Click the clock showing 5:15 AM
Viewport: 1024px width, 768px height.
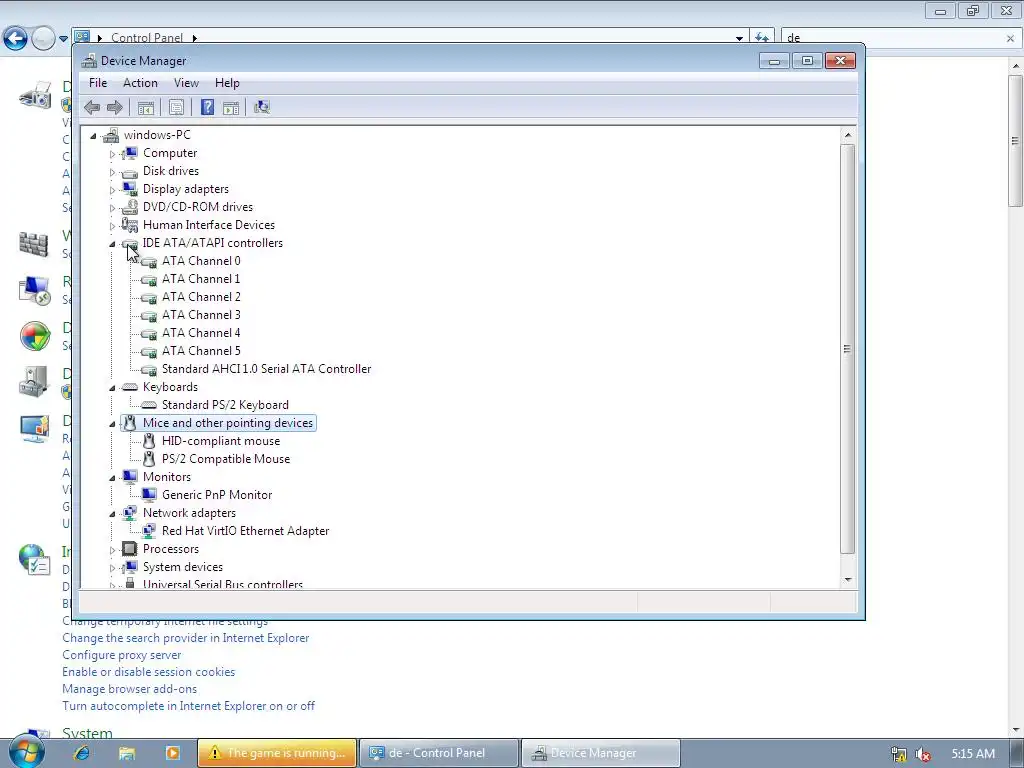[973, 754]
